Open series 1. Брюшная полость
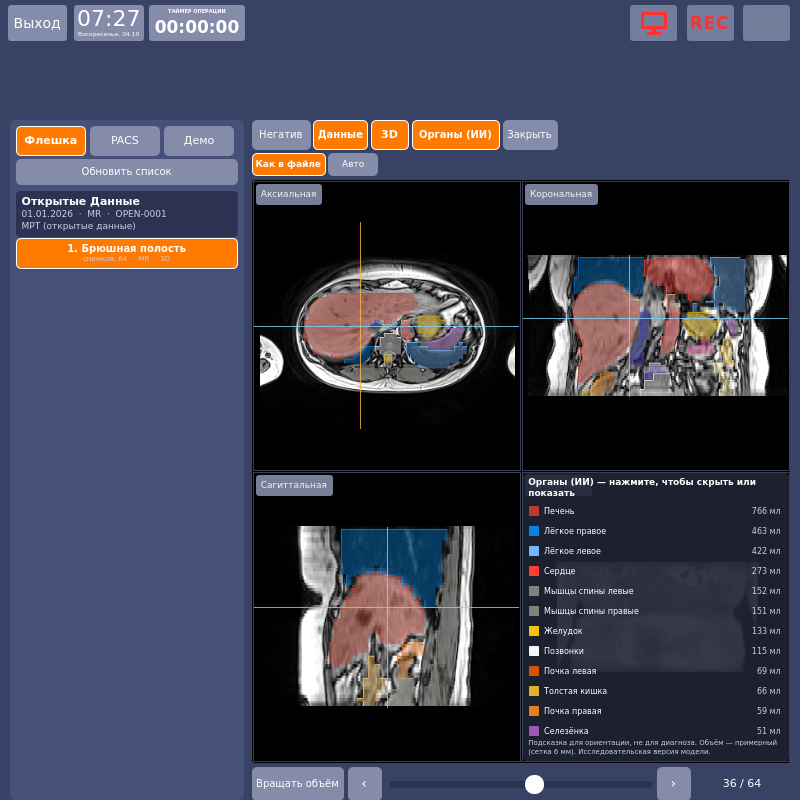Viewport: 800px width, 800px height. click(127, 253)
